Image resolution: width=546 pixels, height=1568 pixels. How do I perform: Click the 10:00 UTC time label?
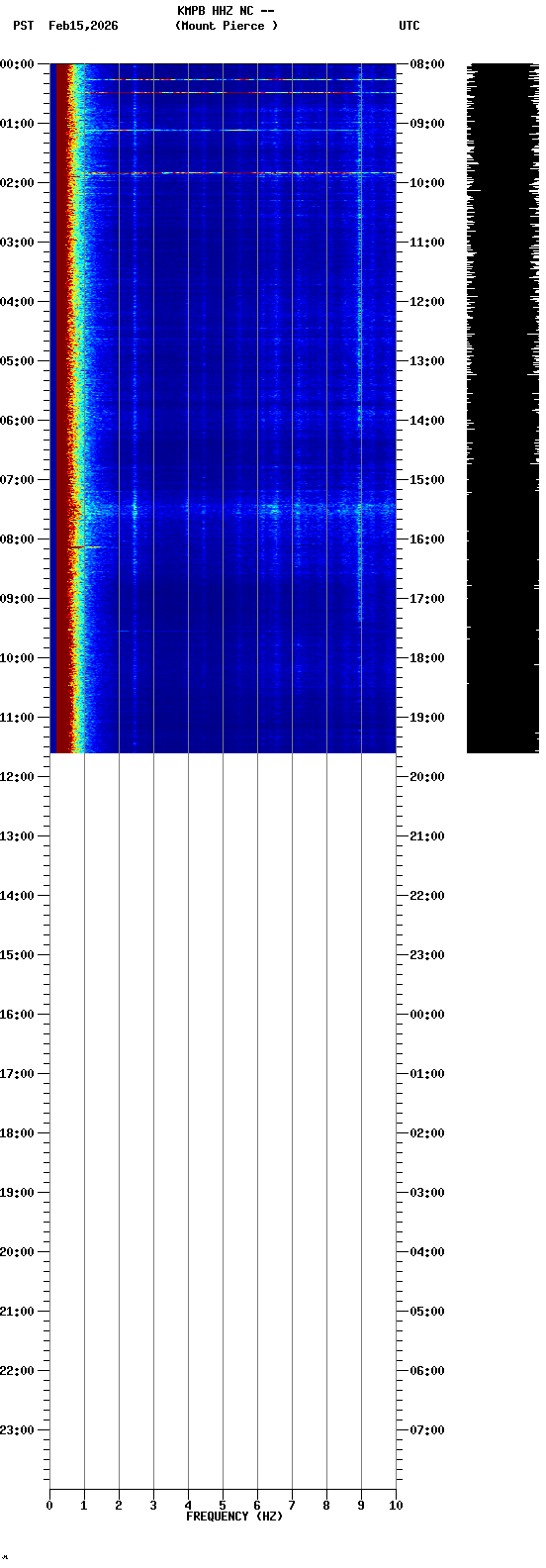click(427, 183)
